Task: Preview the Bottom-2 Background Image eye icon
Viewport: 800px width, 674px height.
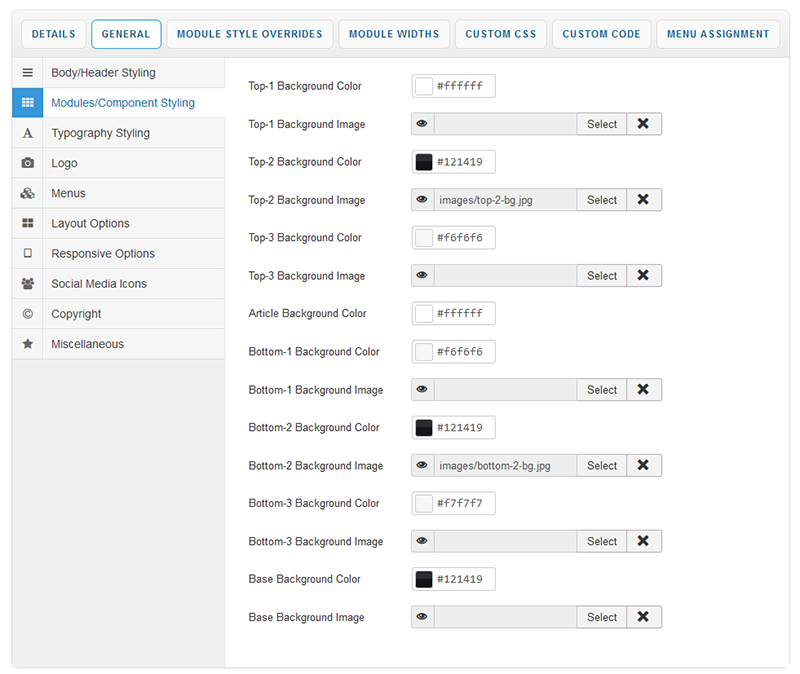Action: coord(422,465)
